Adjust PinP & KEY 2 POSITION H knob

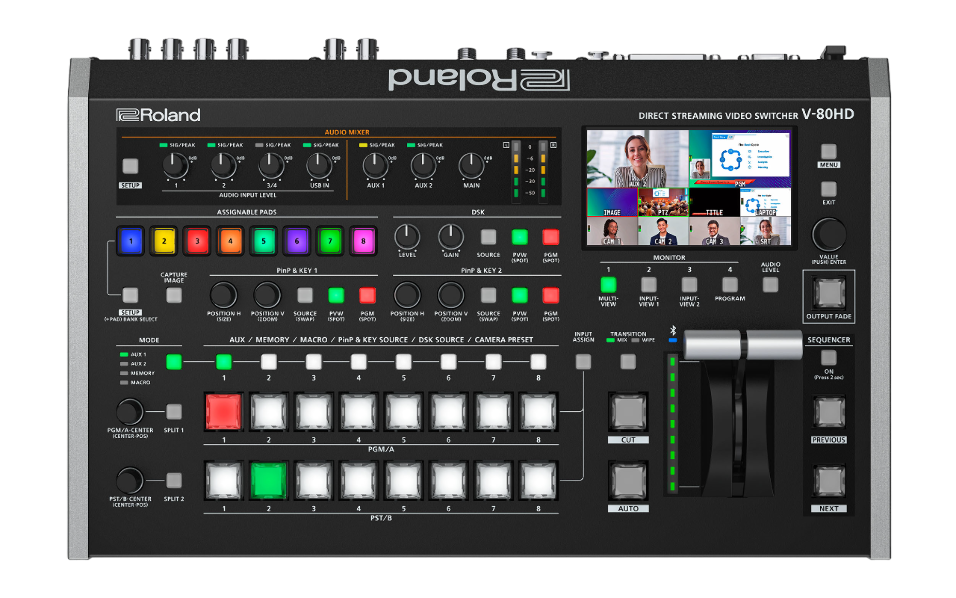407,295
